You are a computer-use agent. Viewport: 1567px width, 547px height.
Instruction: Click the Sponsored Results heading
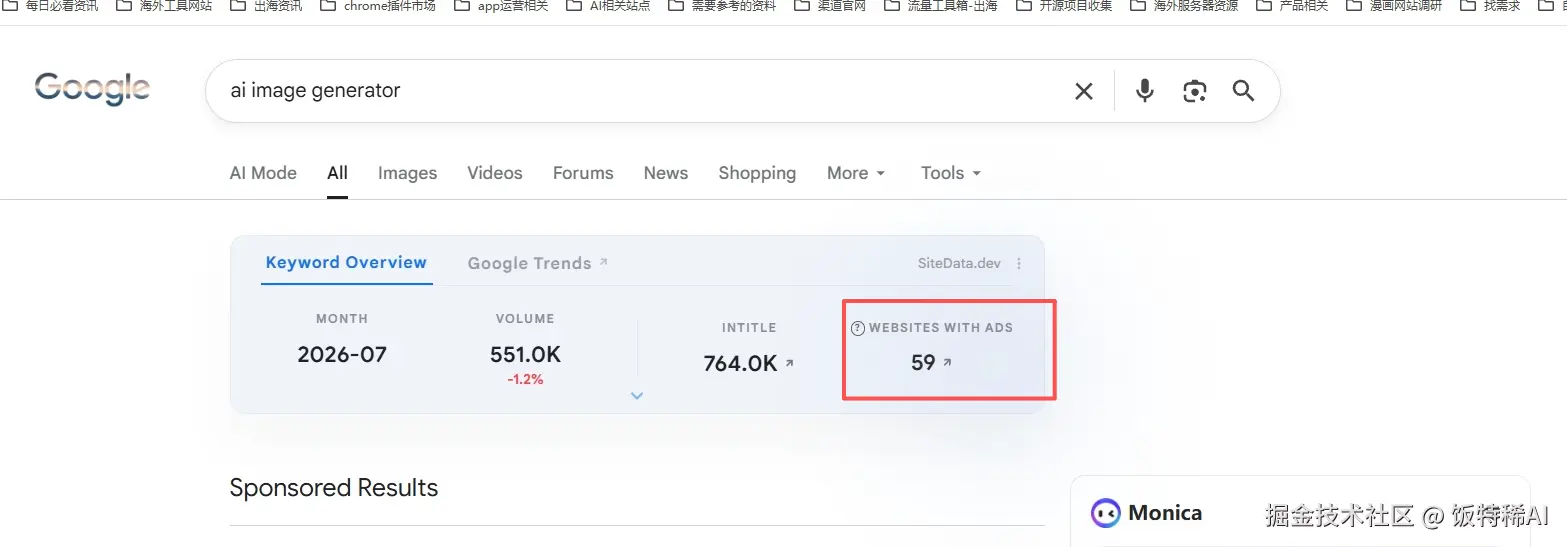coord(334,488)
